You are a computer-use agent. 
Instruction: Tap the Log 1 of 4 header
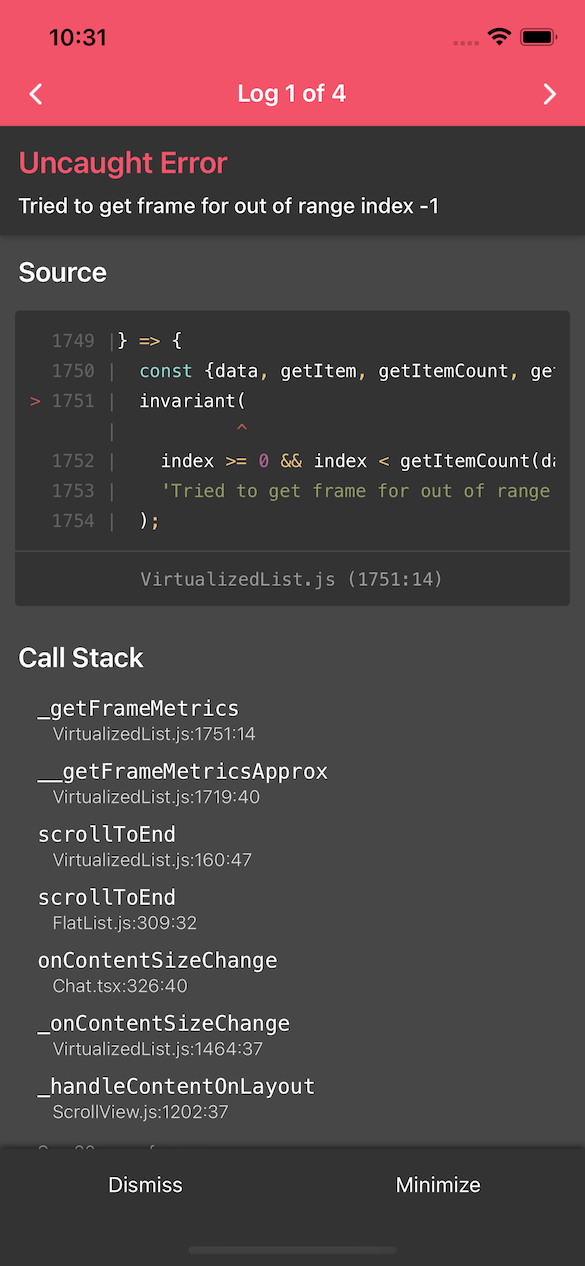(292, 94)
